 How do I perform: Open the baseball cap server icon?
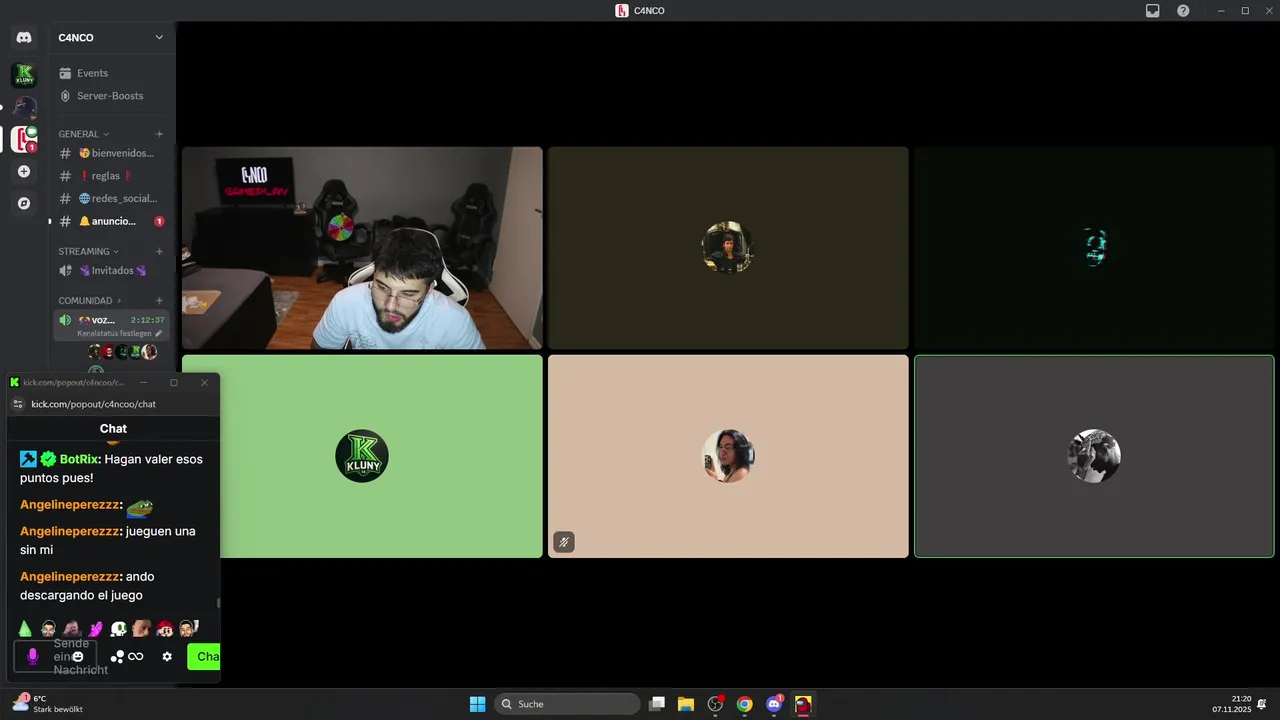click(24, 107)
